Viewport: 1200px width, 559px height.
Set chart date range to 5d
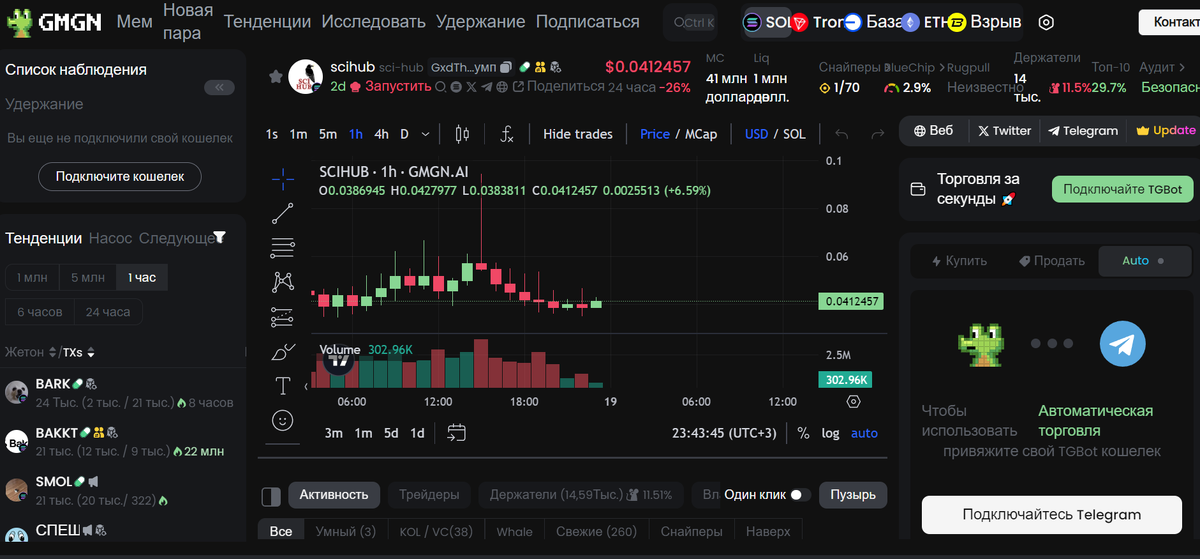(x=391, y=433)
